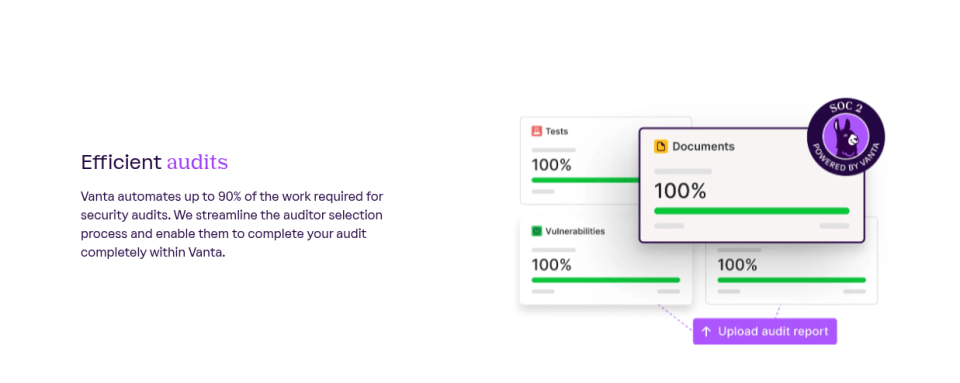Click the red Tests card icon
This screenshot has width=960, height=383.
(536, 131)
